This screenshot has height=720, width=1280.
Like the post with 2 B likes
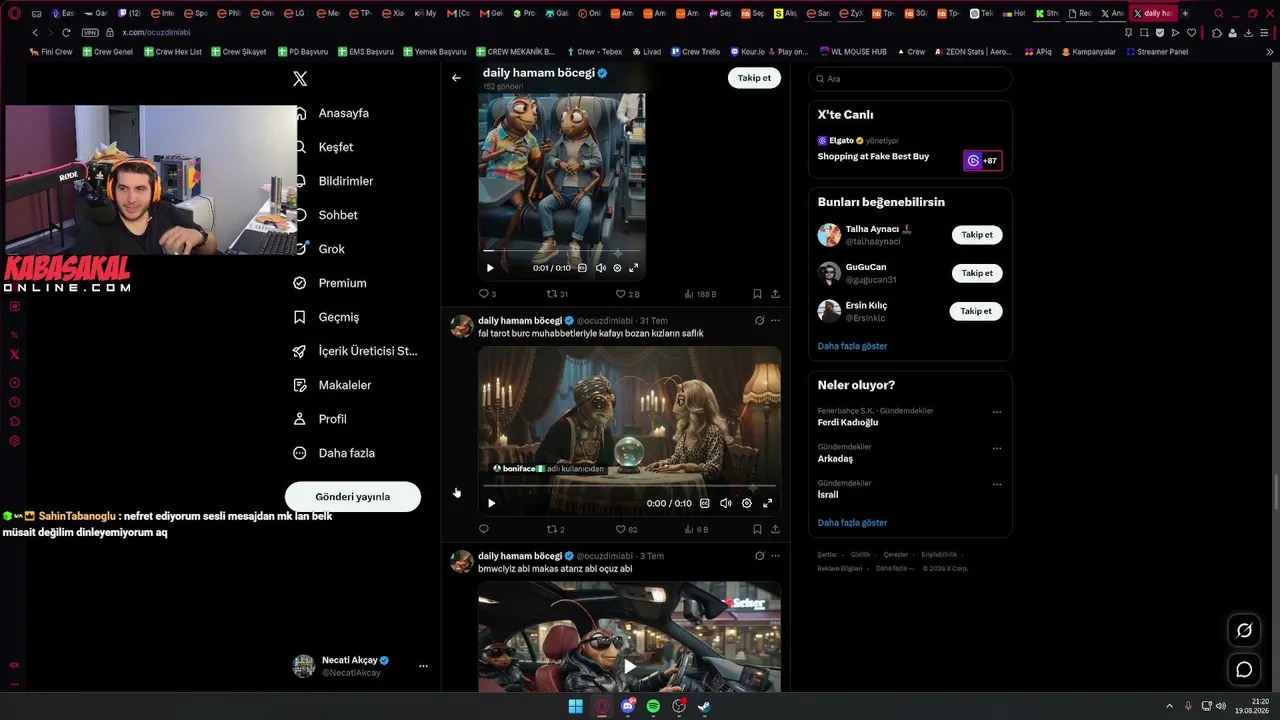(x=627, y=294)
